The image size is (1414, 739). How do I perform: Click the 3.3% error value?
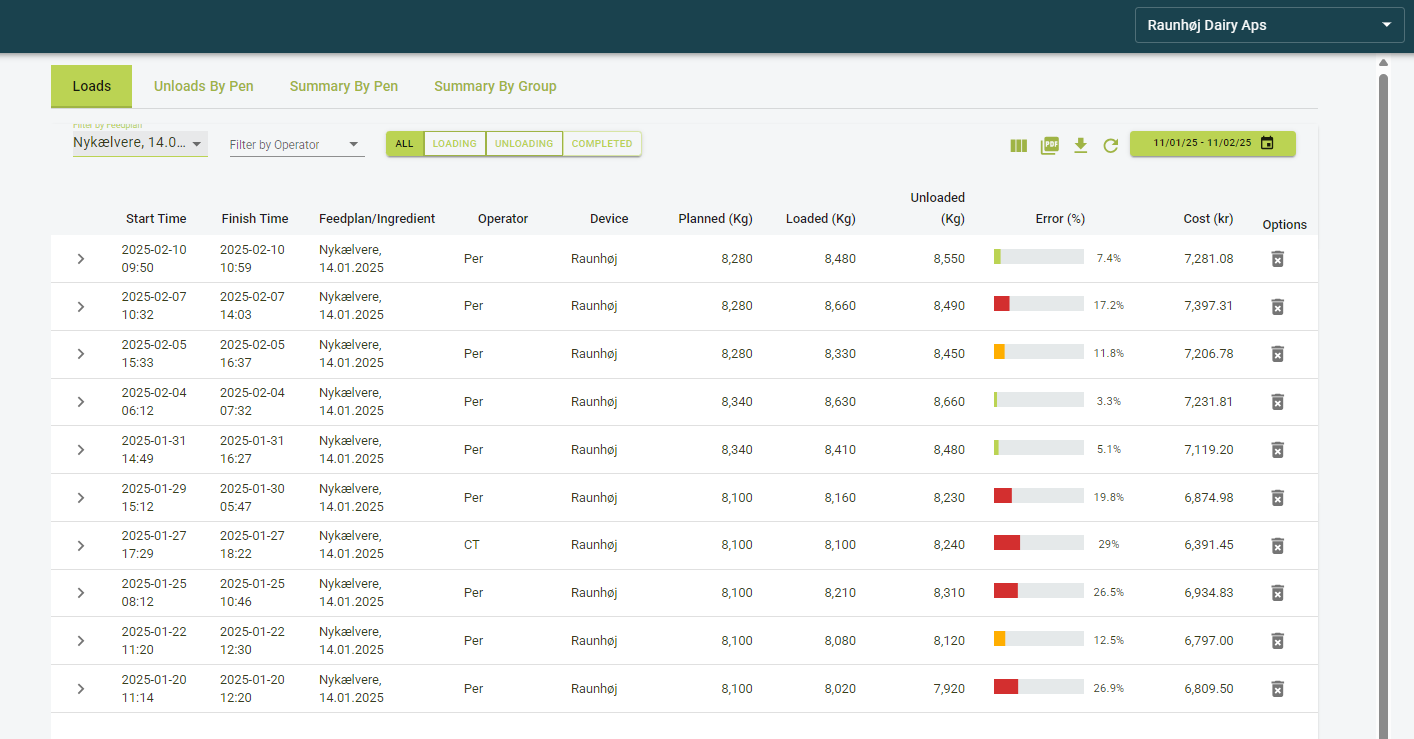[1108, 402]
